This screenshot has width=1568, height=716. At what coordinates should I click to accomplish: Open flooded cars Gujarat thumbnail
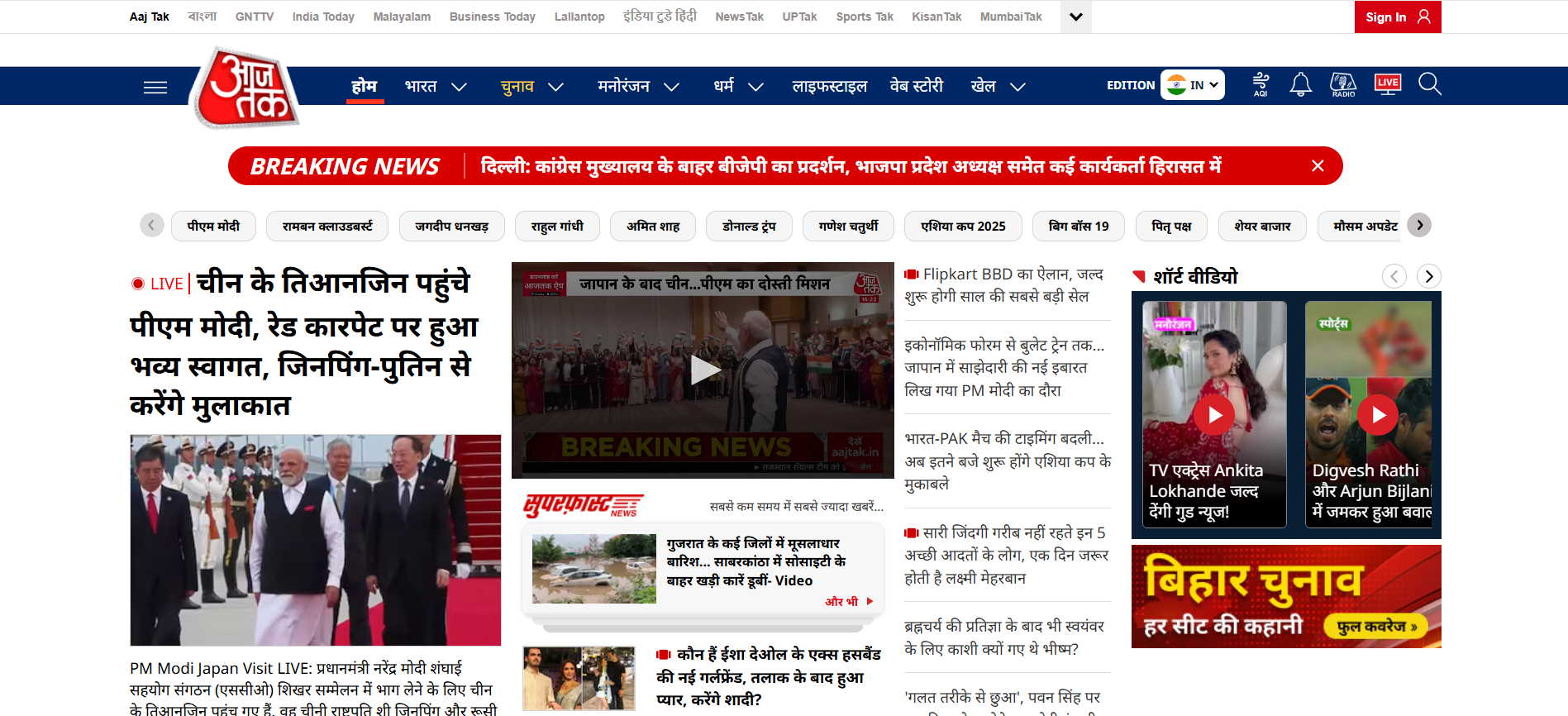pos(594,569)
